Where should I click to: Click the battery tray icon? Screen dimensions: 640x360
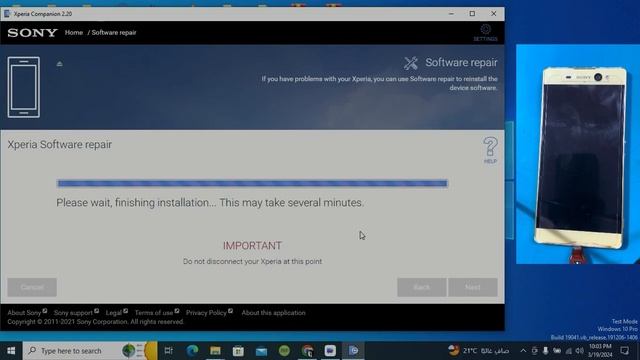pos(557,351)
